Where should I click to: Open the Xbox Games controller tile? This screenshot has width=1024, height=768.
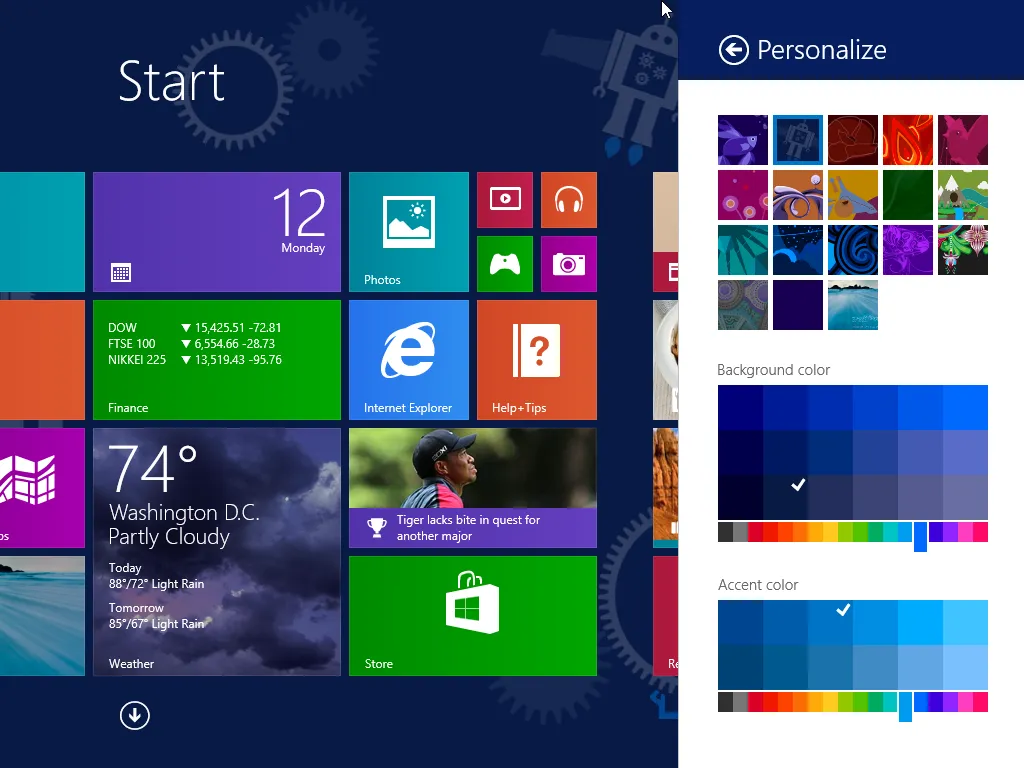point(505,264)
